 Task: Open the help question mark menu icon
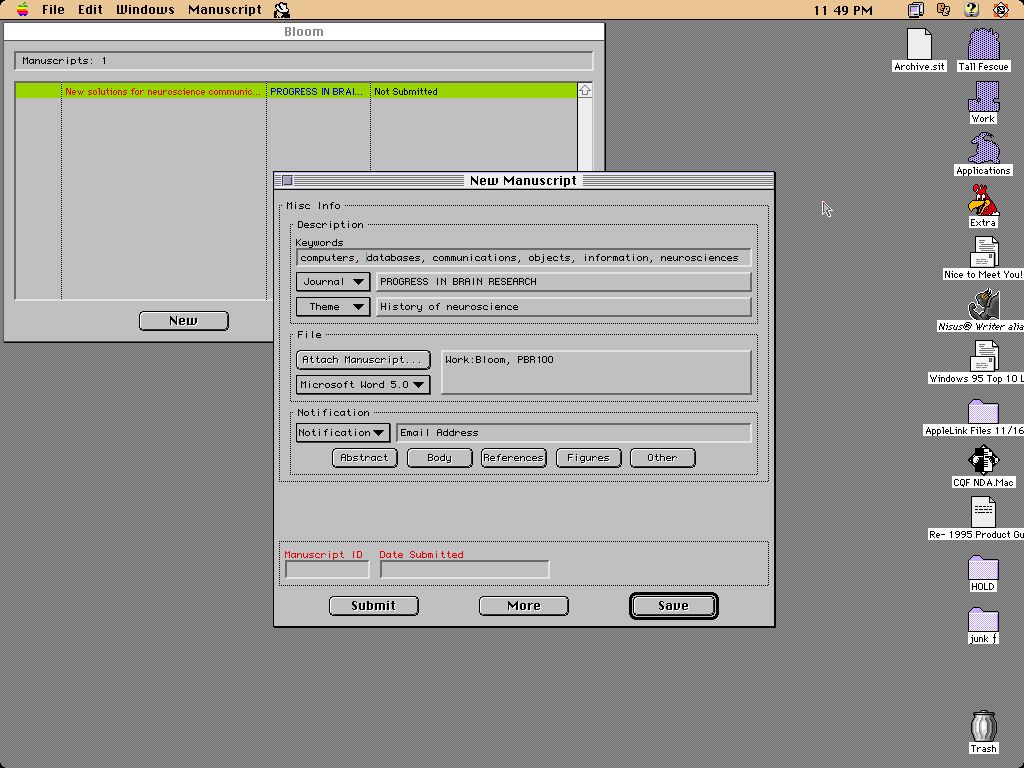point(971,10)
